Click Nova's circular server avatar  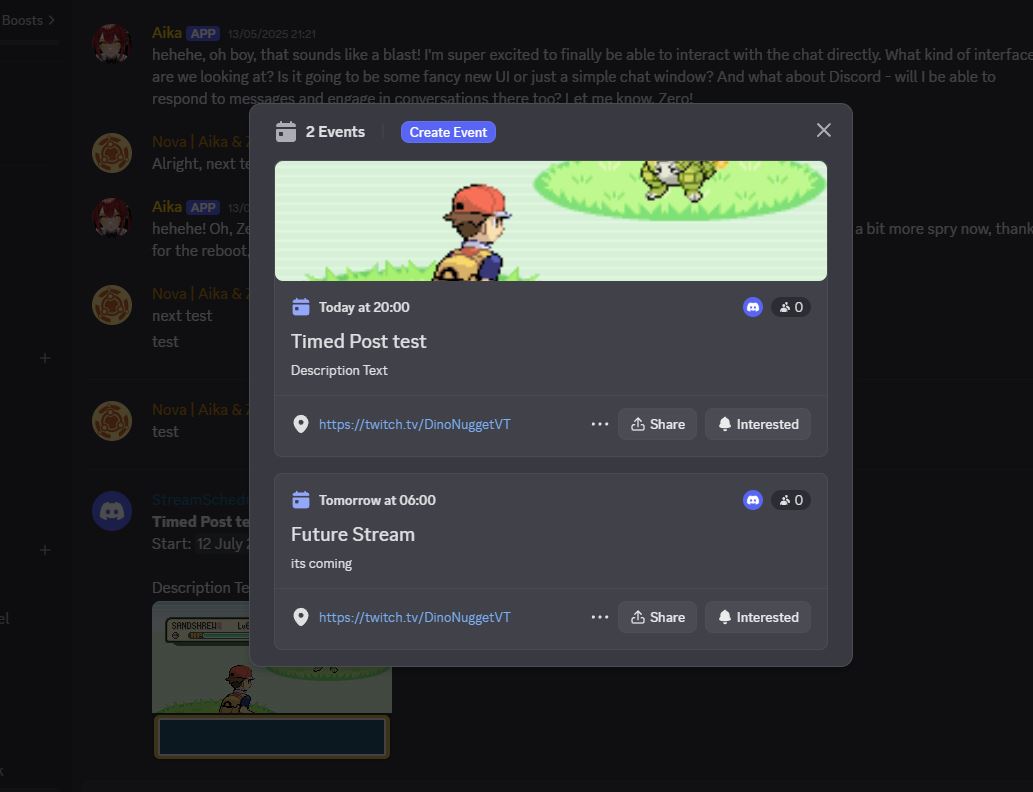111,153
